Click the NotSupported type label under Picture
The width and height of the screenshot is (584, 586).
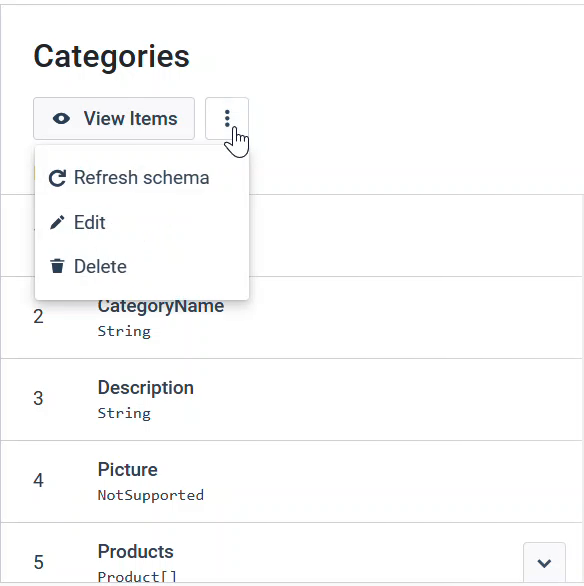[151, 495]
